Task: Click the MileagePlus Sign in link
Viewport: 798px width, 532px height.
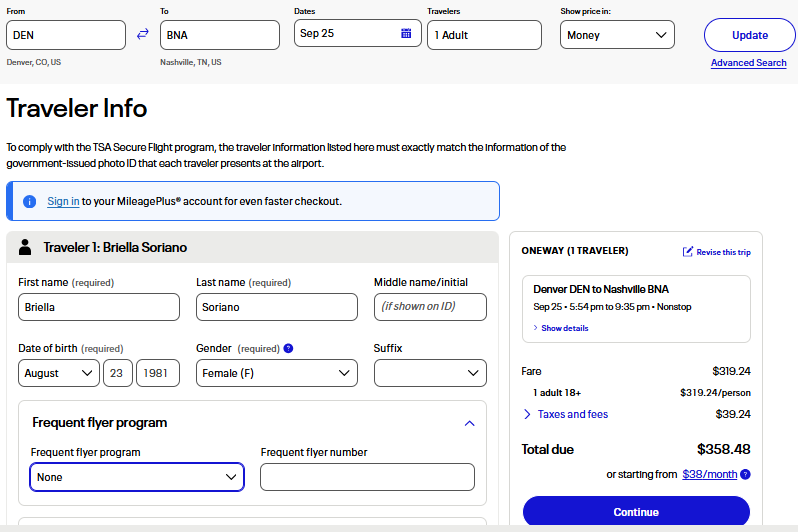Action: tap(63, 201)
